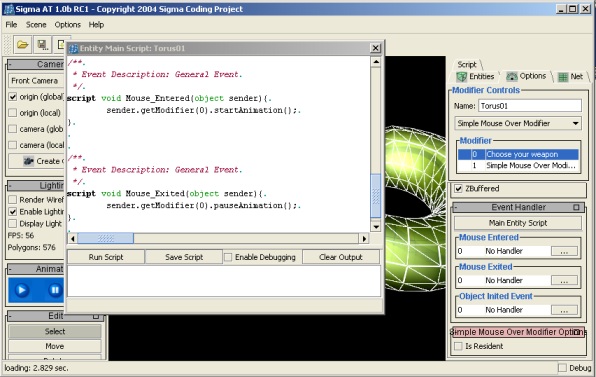The width and height of the screenshot is (596, 377).
Task: Browse handler for Mouse Exited event
Action: point(564,280)
